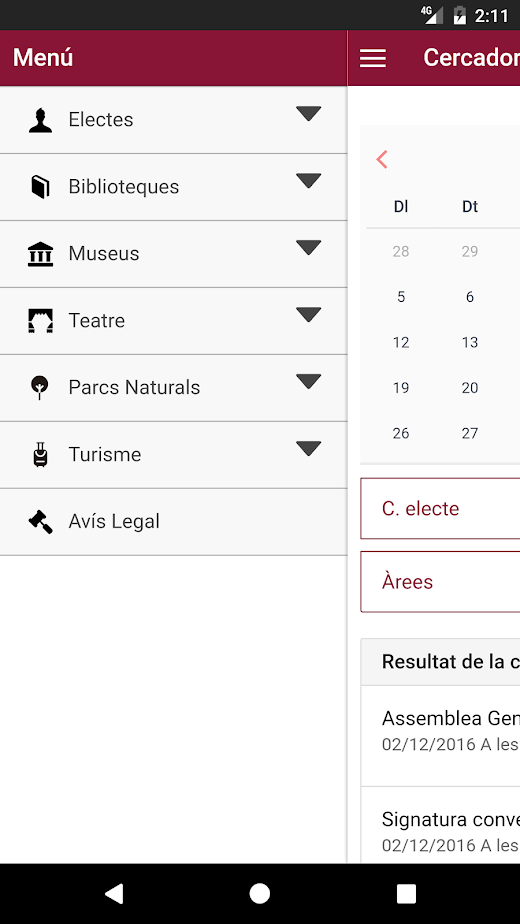Viewport: 520px width, 924px height.
Task: Expand the Museus dropdown arrow
Action: tap(308, 248)
